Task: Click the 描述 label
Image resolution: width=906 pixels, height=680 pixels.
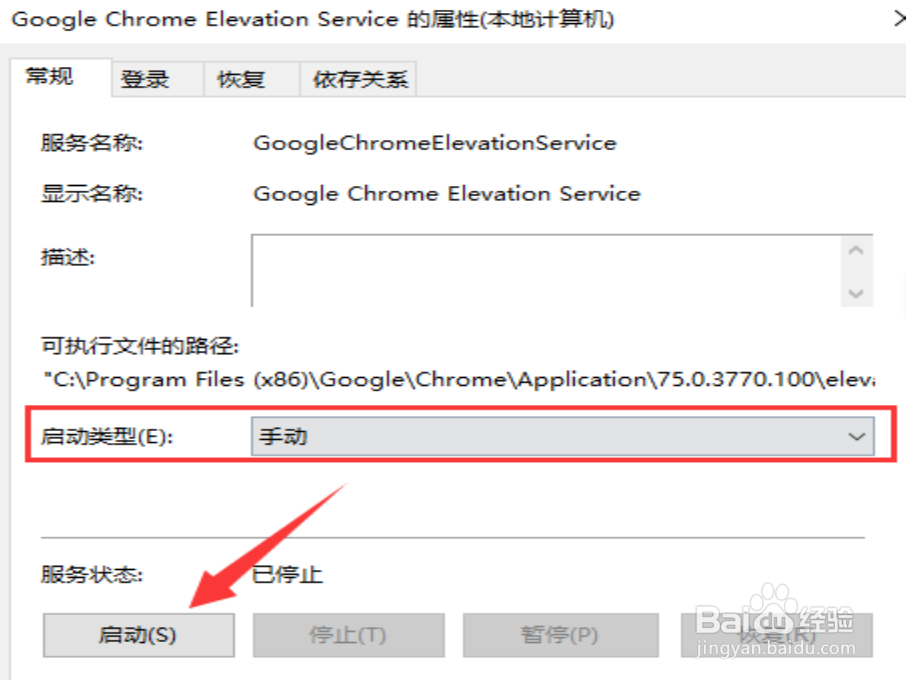Action: click(x=68, y=257)
